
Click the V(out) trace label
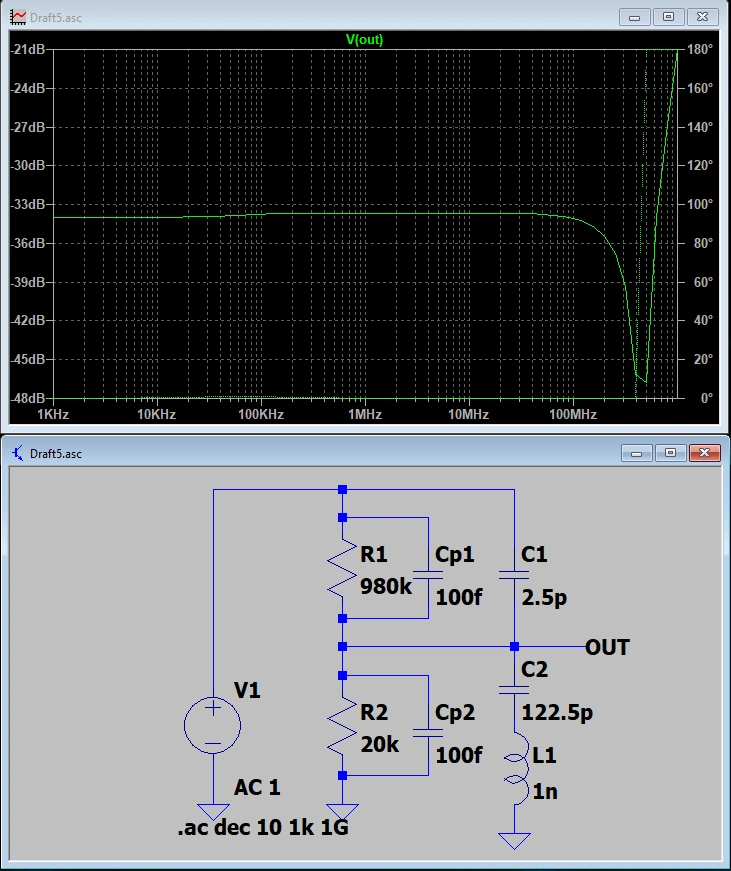pyautogui.click(x=364, y=40)
